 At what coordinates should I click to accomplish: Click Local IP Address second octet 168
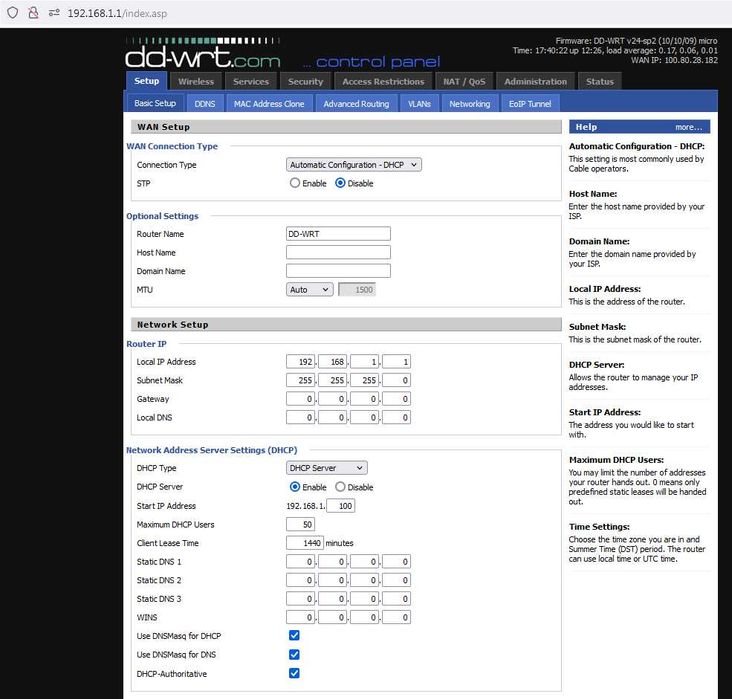332,361
